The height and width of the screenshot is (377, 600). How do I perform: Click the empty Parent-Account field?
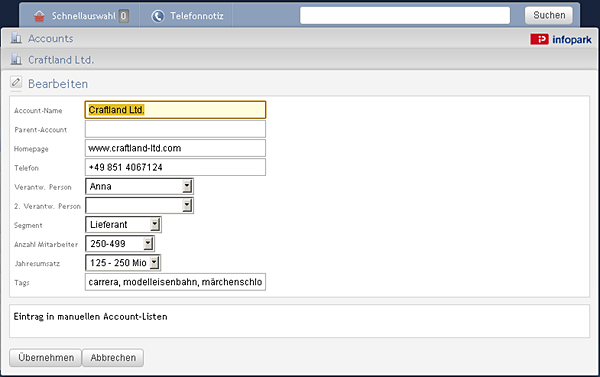175,129
